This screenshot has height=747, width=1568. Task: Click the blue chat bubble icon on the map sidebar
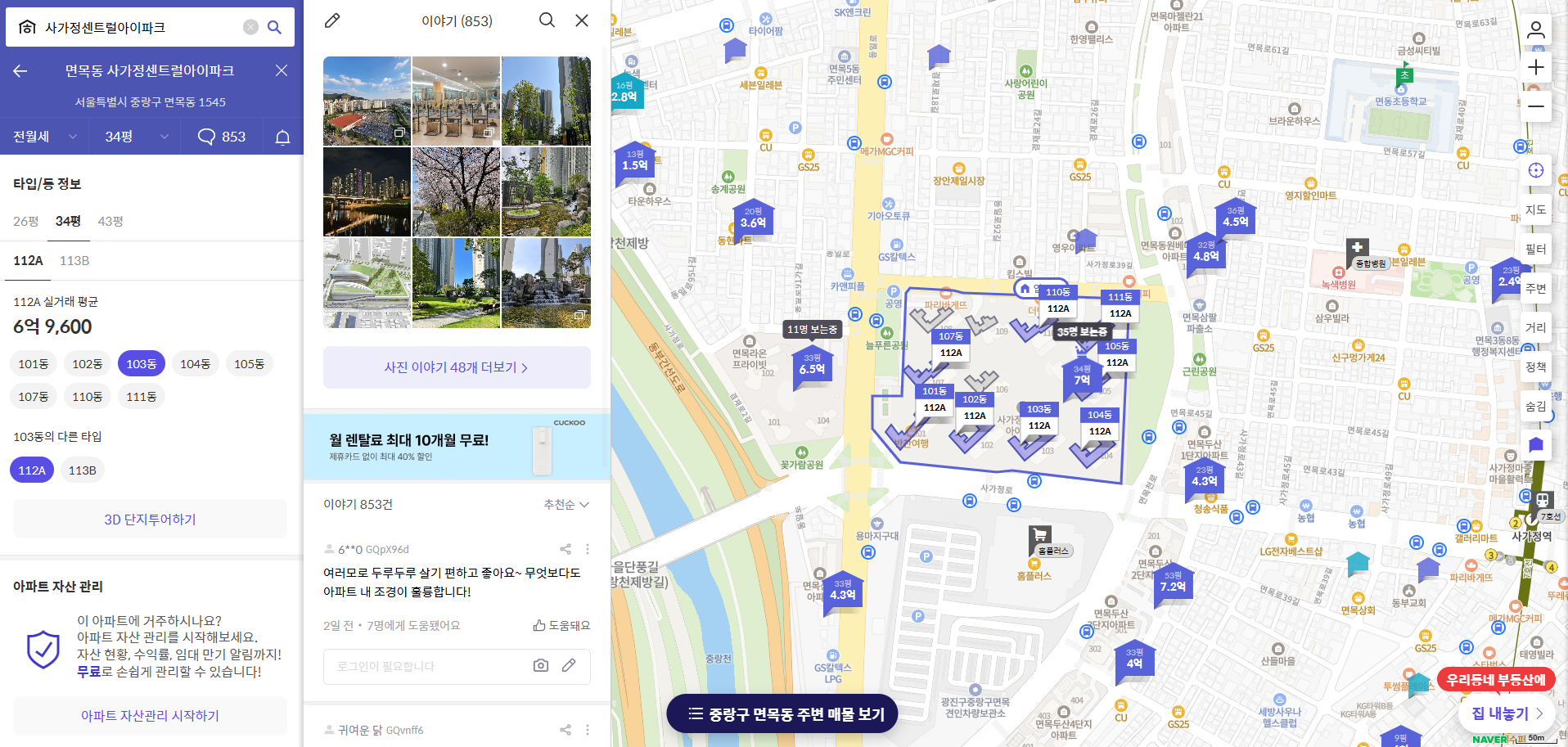click(x=1536, y=444)
